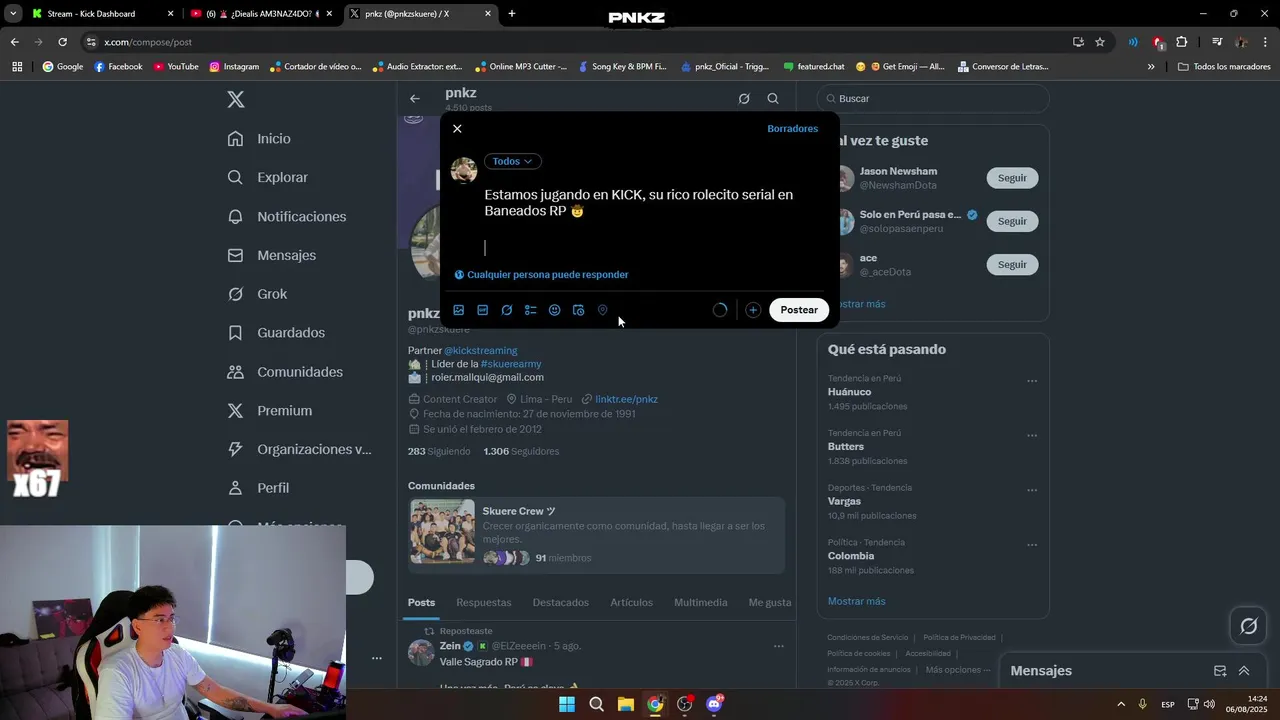Open new browser tab
The image size is (1280, 720).
point(512,14)
